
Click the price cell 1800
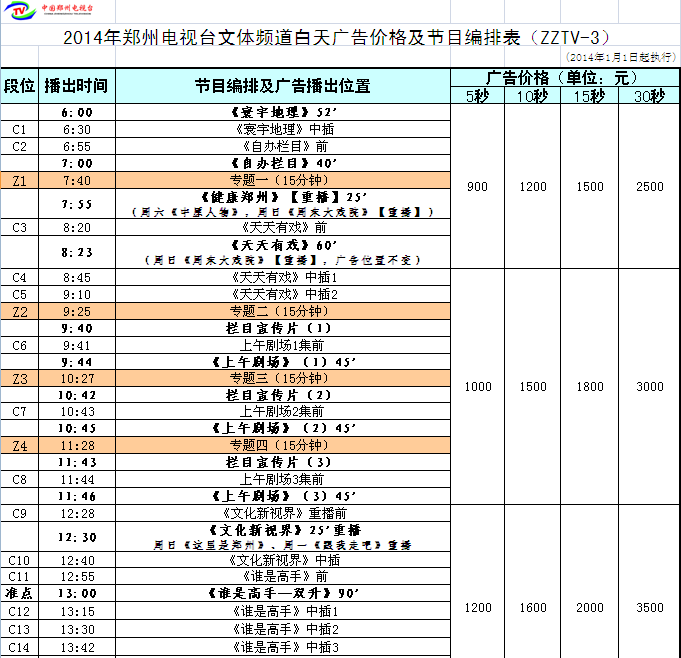click(589, 386)
